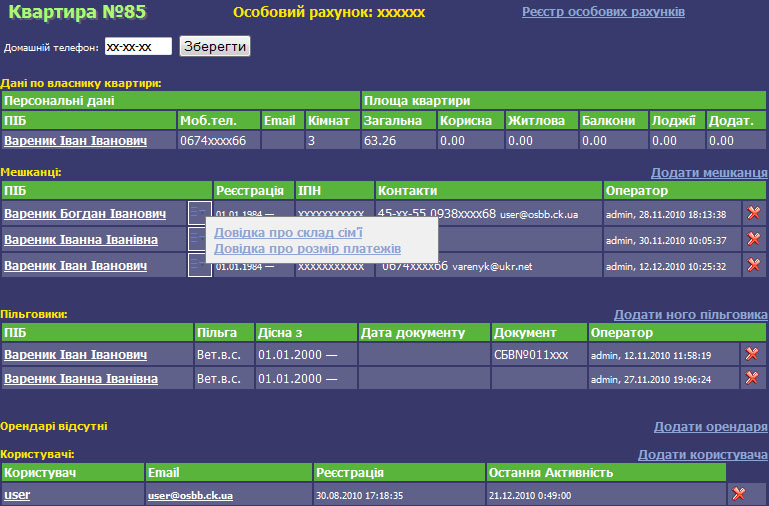769x506 pixels.
Task: Click 'Додати користувача' link
Action: click(x=703, y=455)
